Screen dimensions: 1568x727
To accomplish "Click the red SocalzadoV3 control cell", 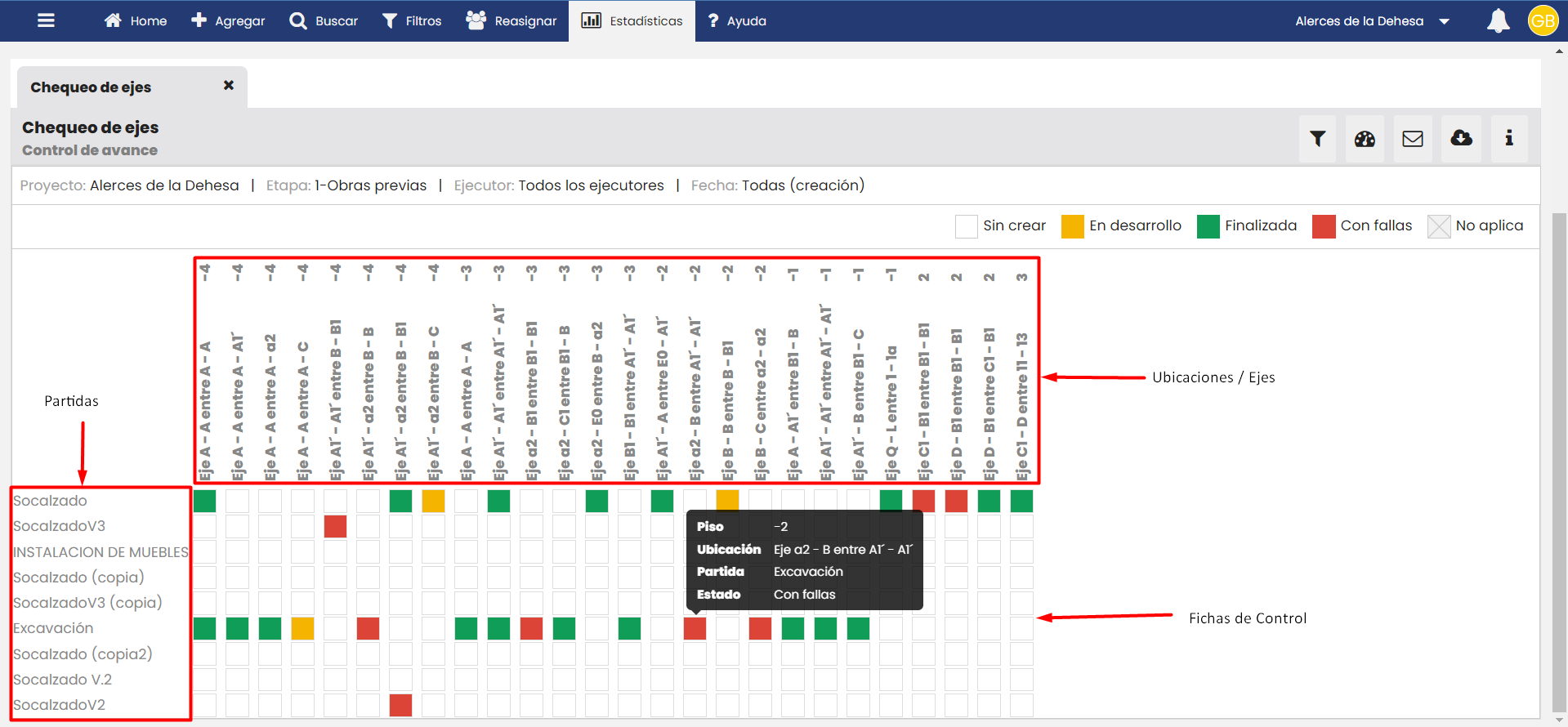I will pyautogui.click(x=335, y=526).
